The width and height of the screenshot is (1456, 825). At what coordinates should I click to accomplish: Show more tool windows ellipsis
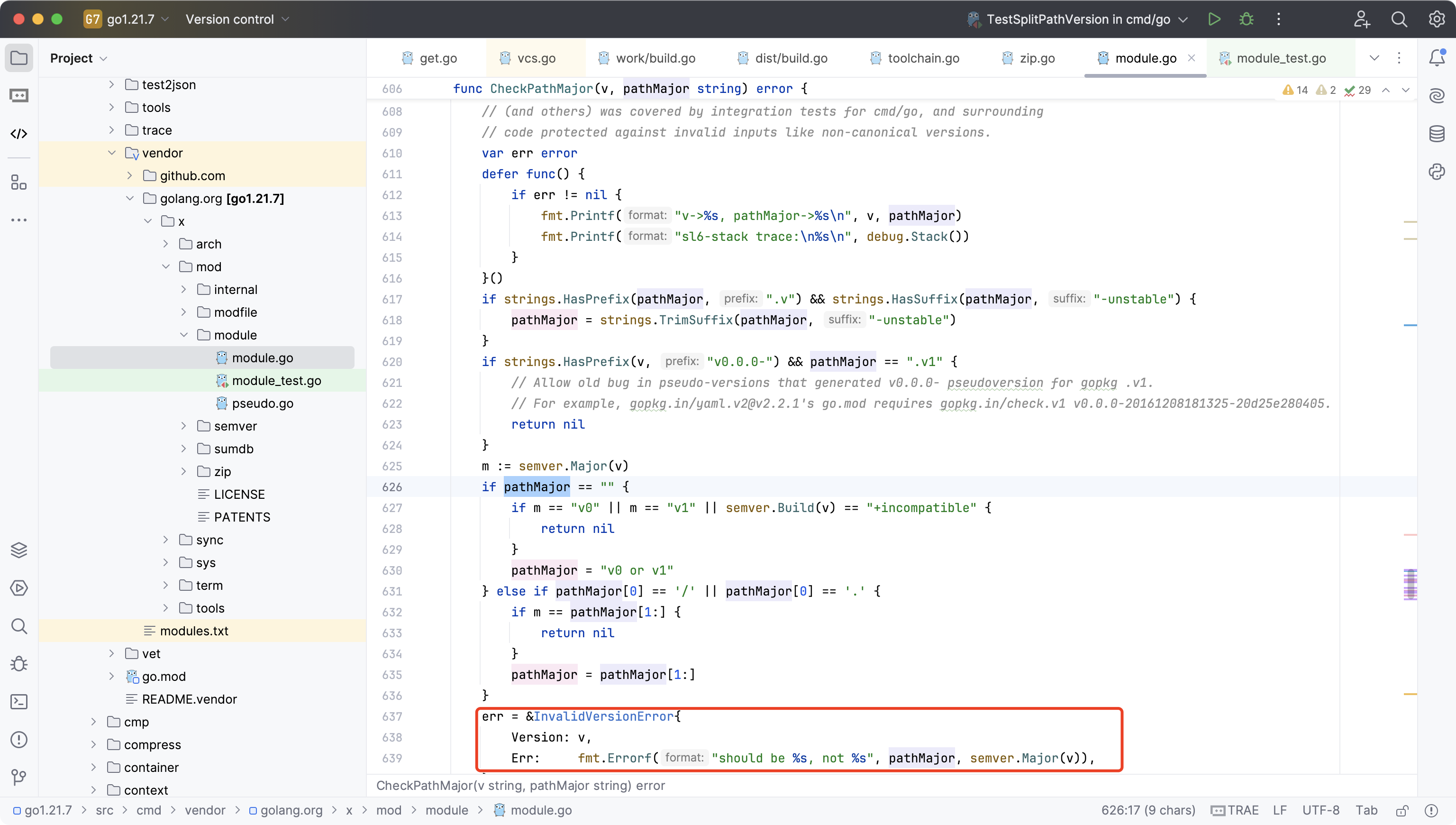pos(18,220)
